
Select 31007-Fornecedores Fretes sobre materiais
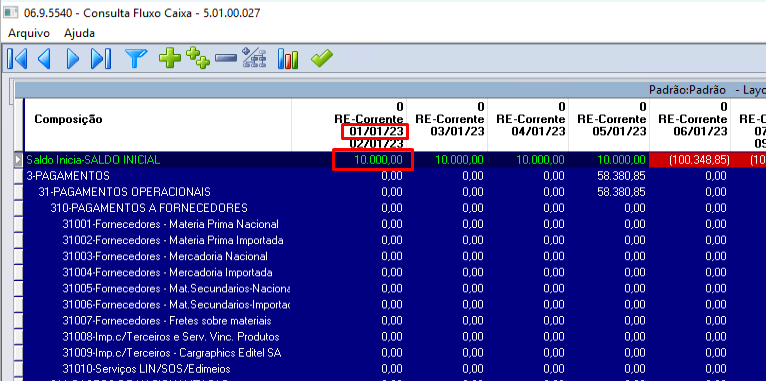coord(394,321)
